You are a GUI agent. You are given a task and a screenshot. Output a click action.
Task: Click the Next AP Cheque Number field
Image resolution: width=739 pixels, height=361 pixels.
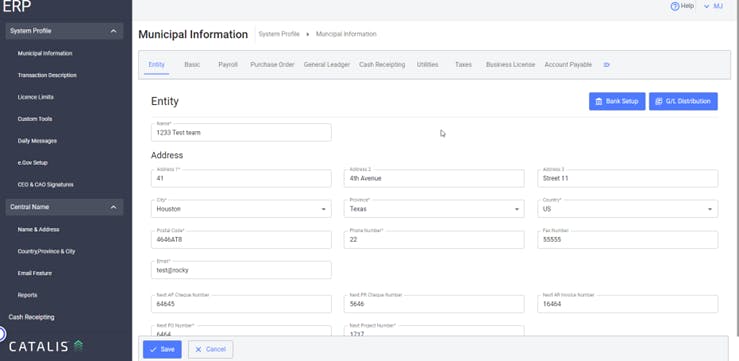(241, 304)
